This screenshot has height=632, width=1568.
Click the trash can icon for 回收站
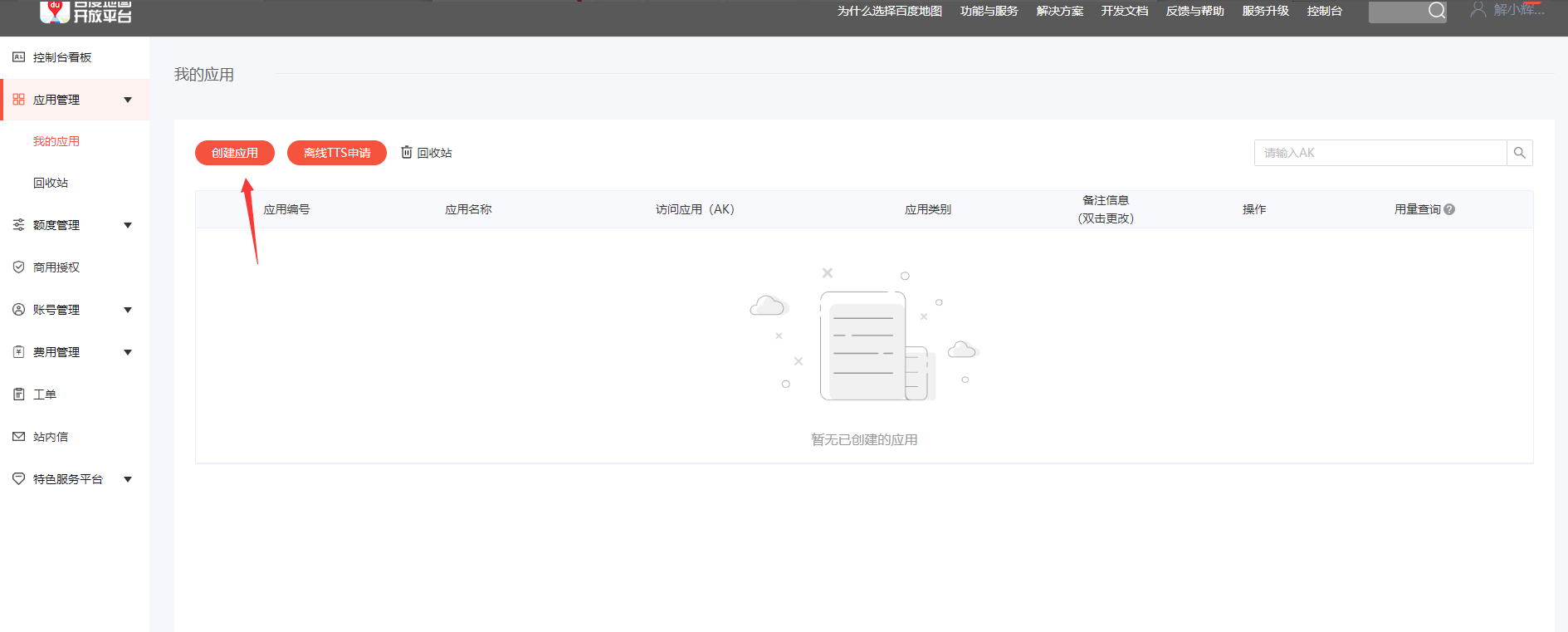pos(407,152)
